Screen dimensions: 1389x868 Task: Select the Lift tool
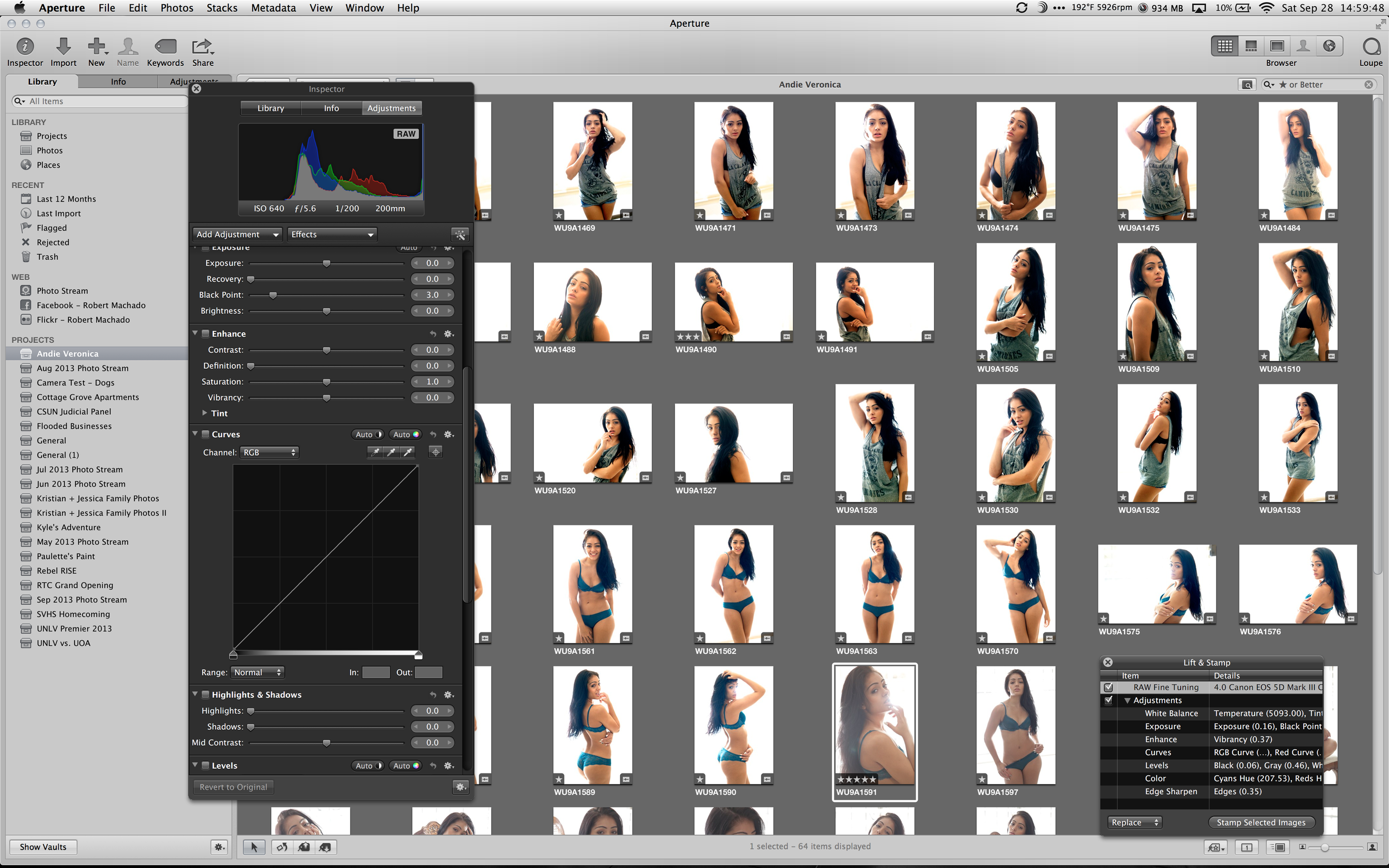coord(304,846)
